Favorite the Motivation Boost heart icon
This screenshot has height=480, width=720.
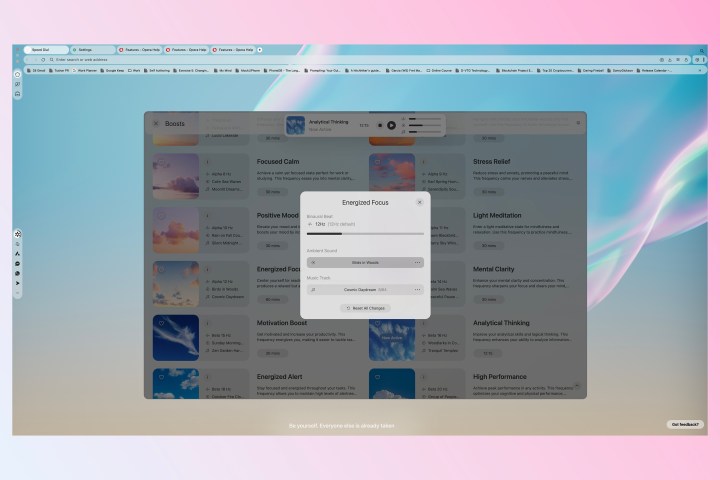click(159, 322)
